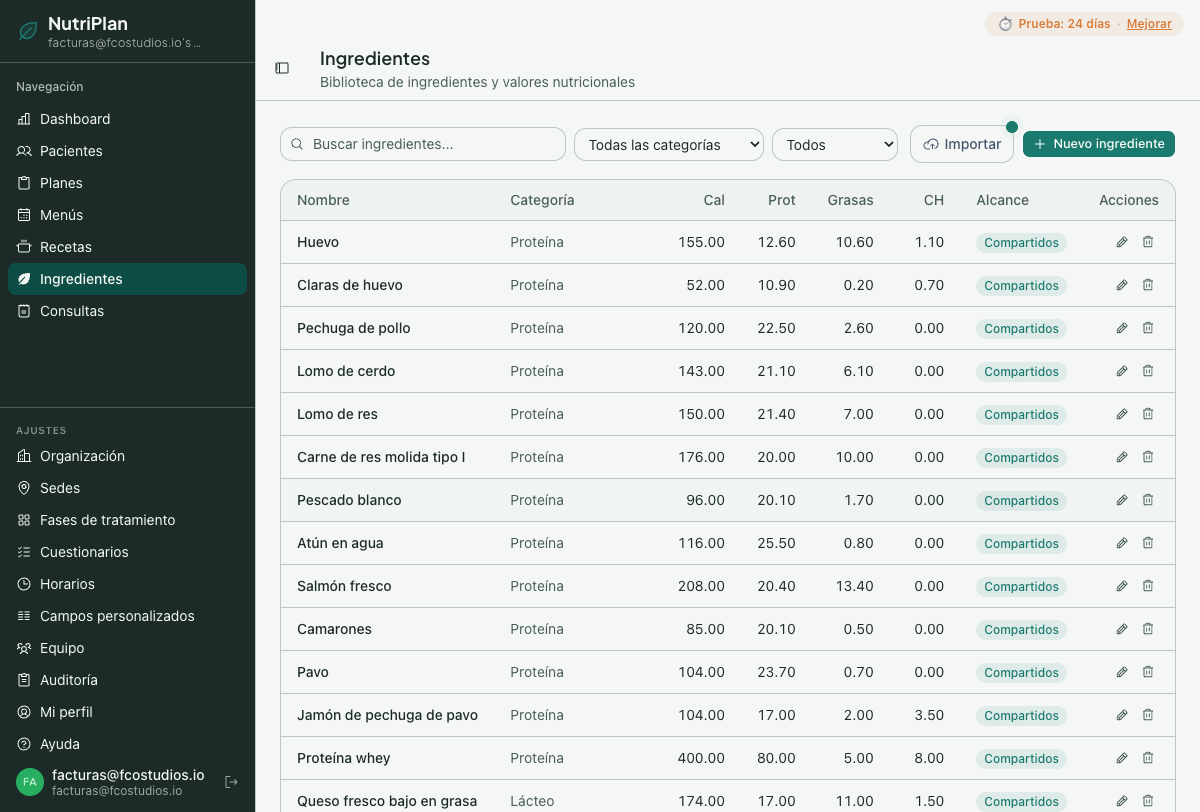Open the Recetas navigation item
This screenshot has height=812, width=1200.
66,247
